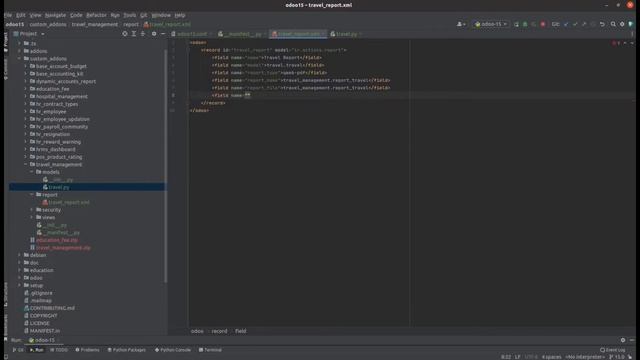
Task: Click the locate current file target icon
Action: pos(125,34)
